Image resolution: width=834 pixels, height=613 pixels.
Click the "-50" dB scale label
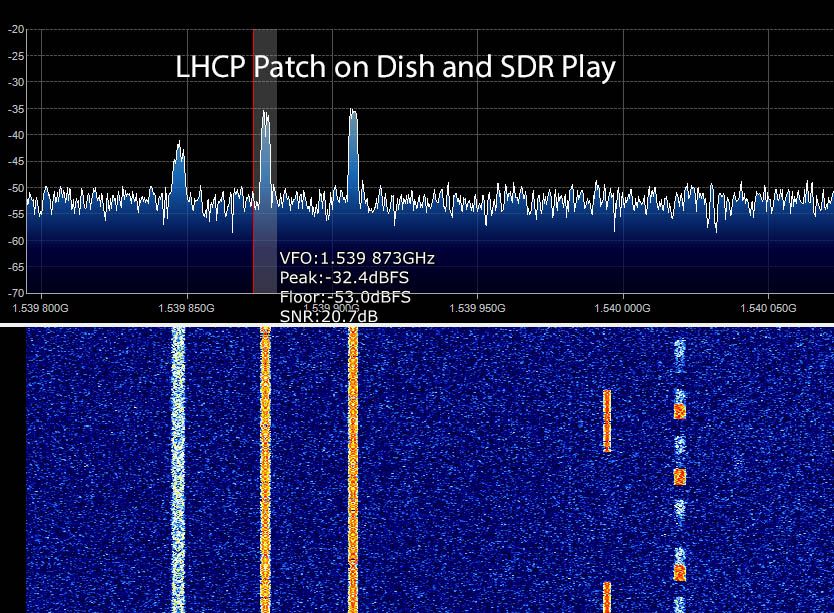[x=16, y=188]
